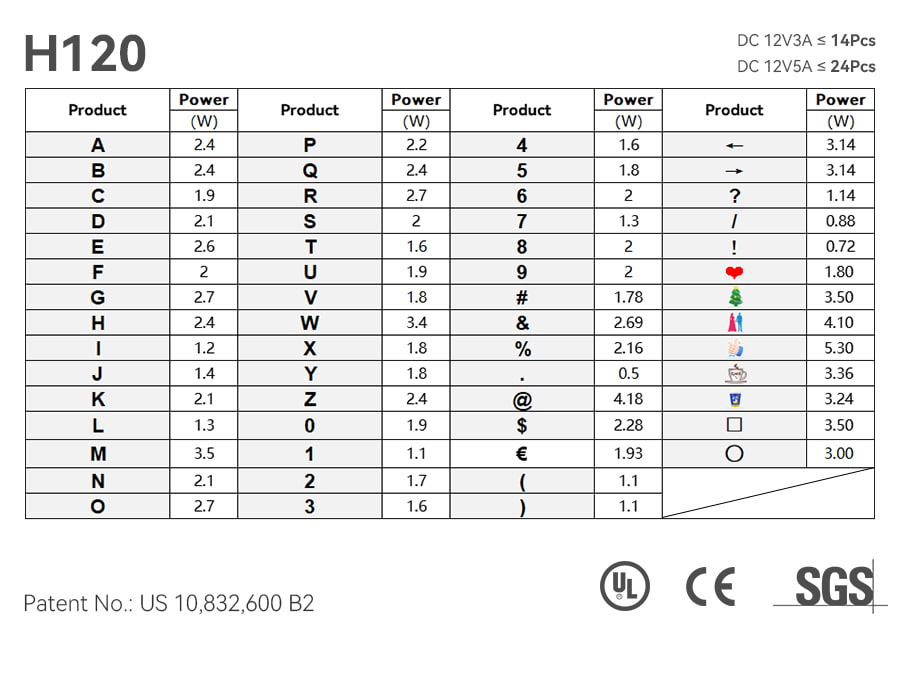Image resolution: width=900 pixels, height=673 pixels.
Task: Click the thumbs up icon
Action: pyautogui.click(x=734, y=348)
